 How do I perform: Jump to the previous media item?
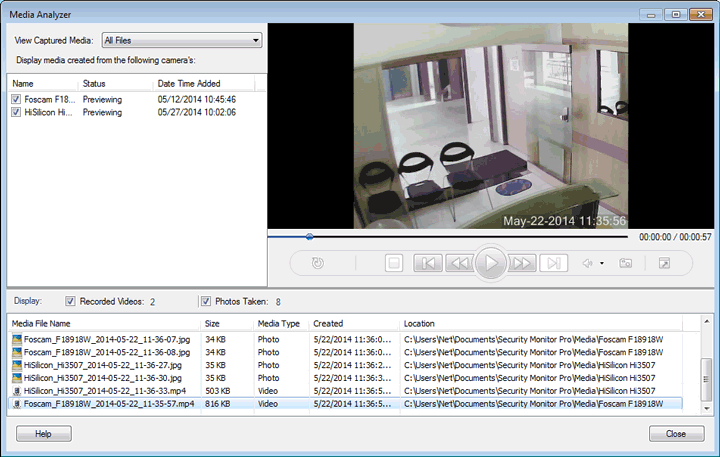pyautogui.click(x=428, y=263)
